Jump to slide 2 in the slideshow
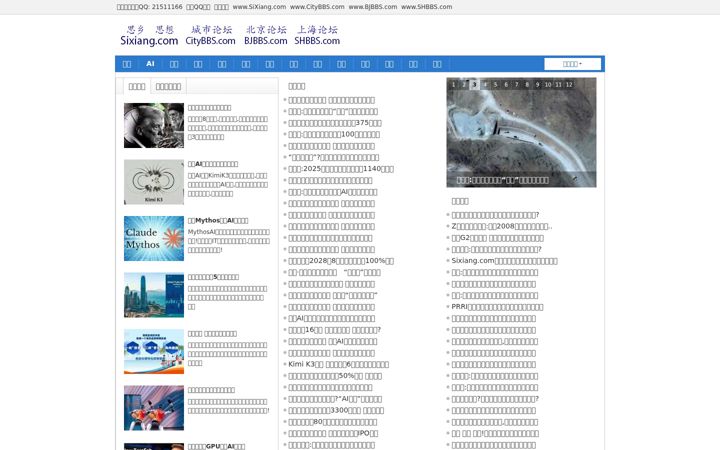Viewport: 720px width, 450px height. (x=464, y=84)
